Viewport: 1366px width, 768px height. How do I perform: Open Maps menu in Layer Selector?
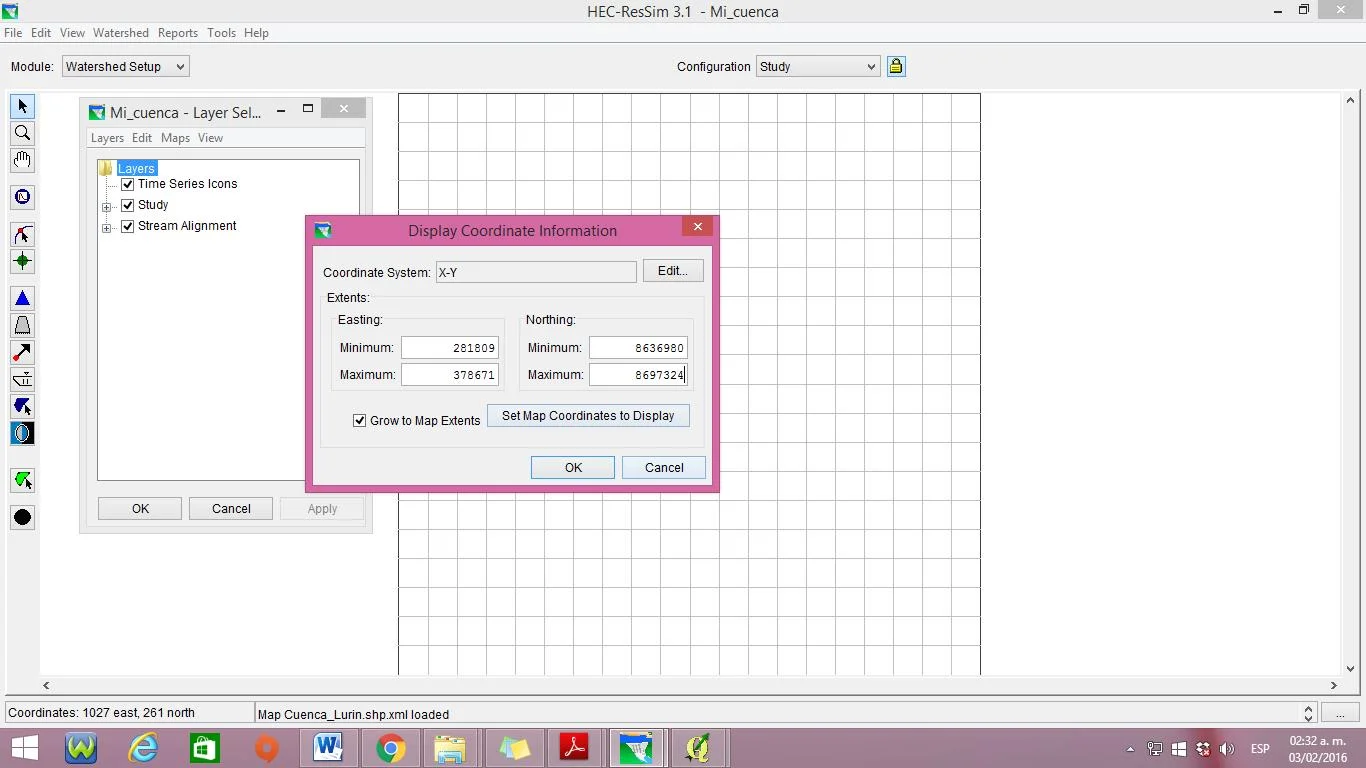[x=175, y=138]
